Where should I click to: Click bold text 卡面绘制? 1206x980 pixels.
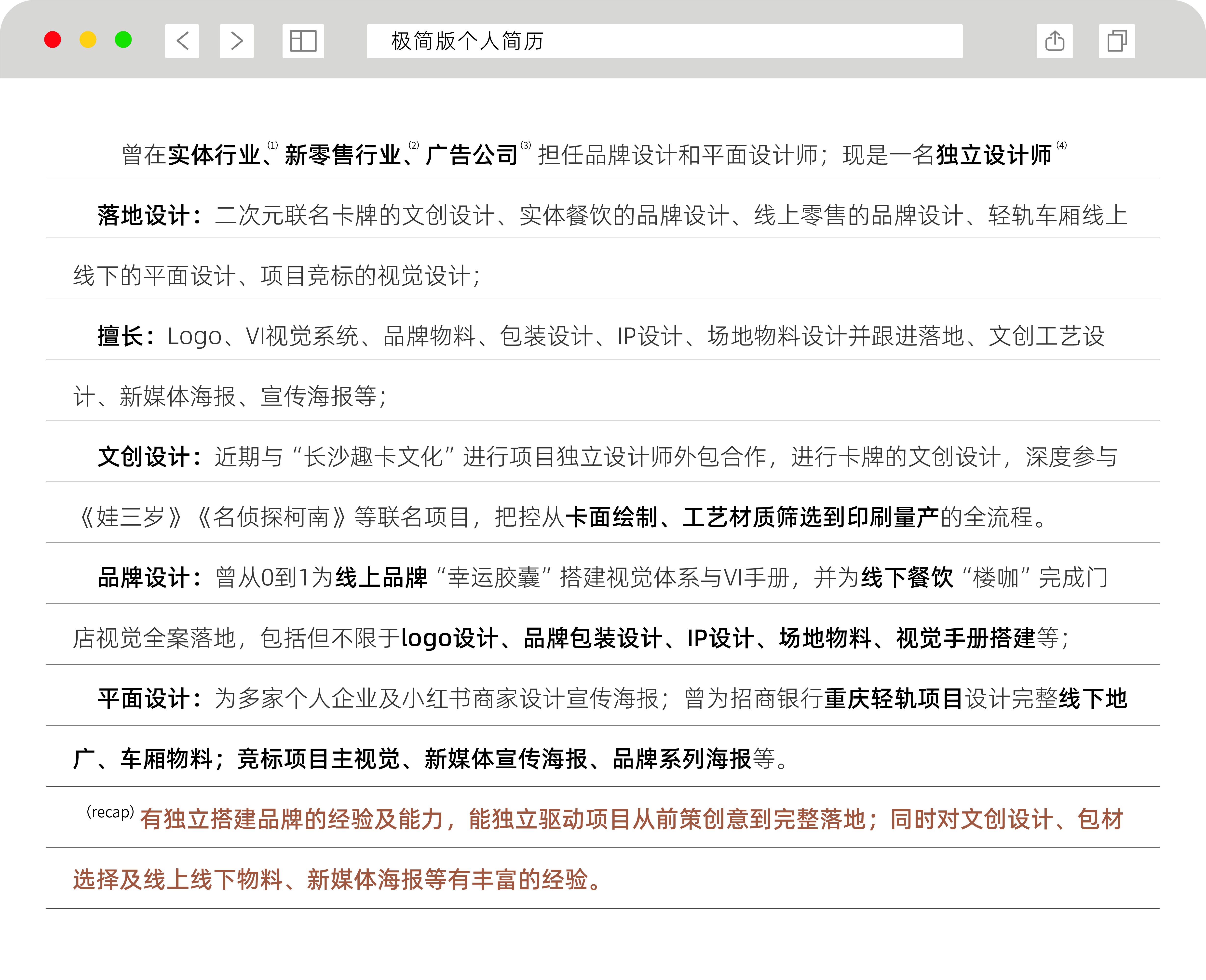click(611, 517)
